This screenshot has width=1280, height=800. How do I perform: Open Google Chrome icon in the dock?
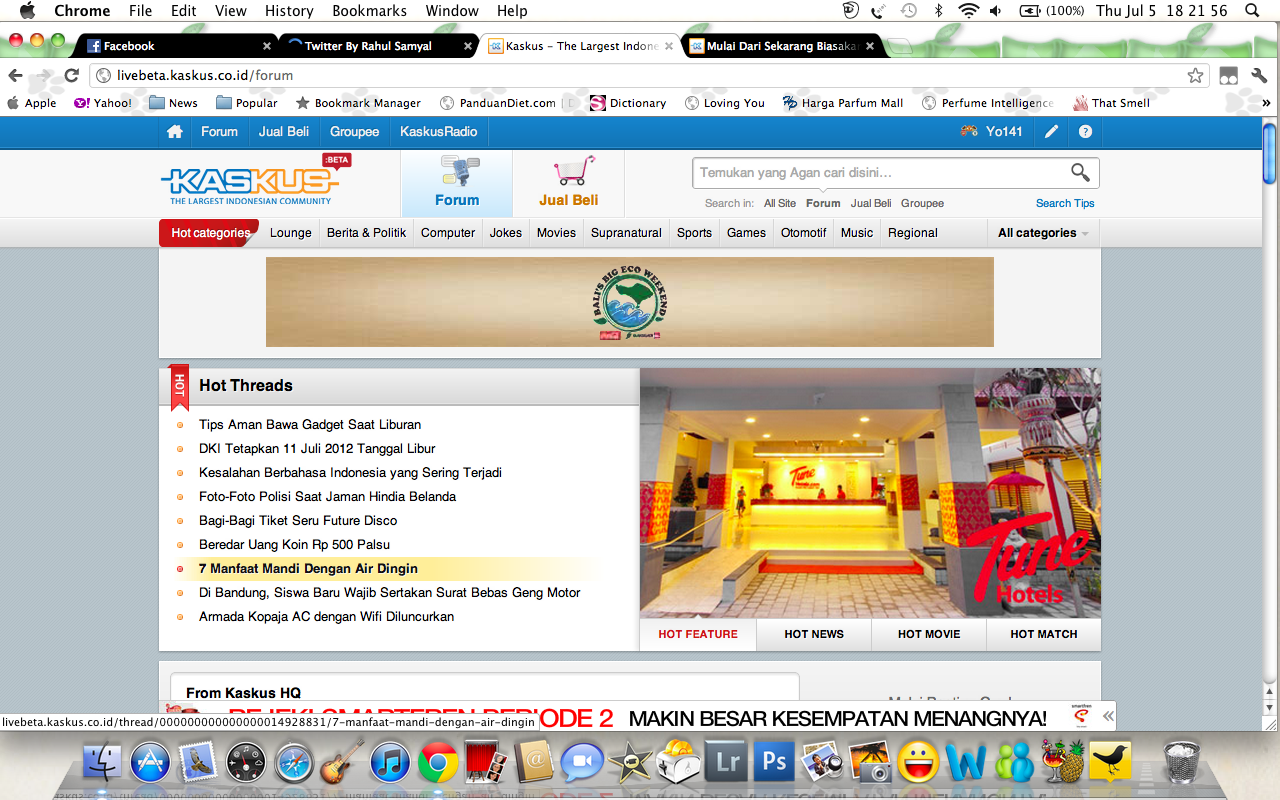pos(438,762)
